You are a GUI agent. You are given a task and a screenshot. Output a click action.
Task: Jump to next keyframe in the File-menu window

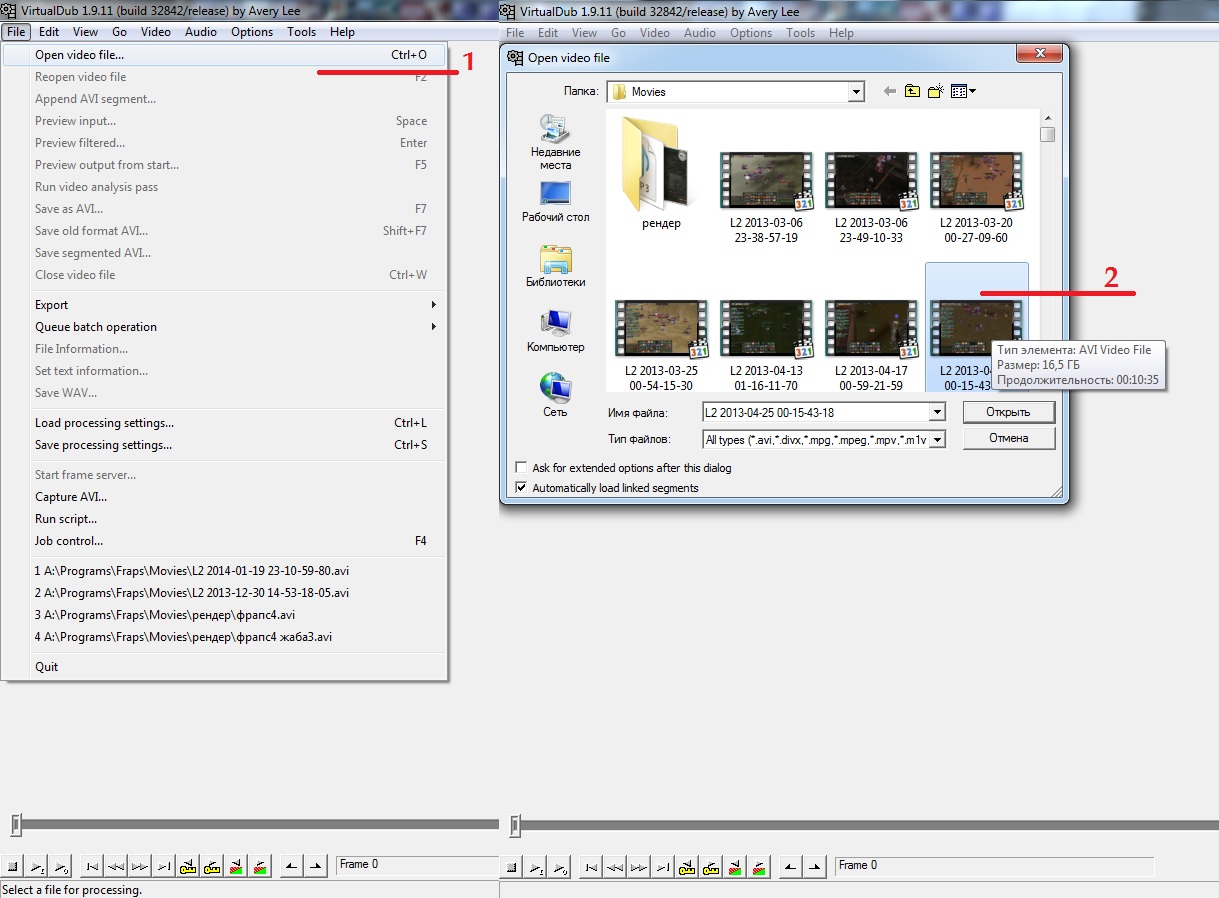pos(212,866)
